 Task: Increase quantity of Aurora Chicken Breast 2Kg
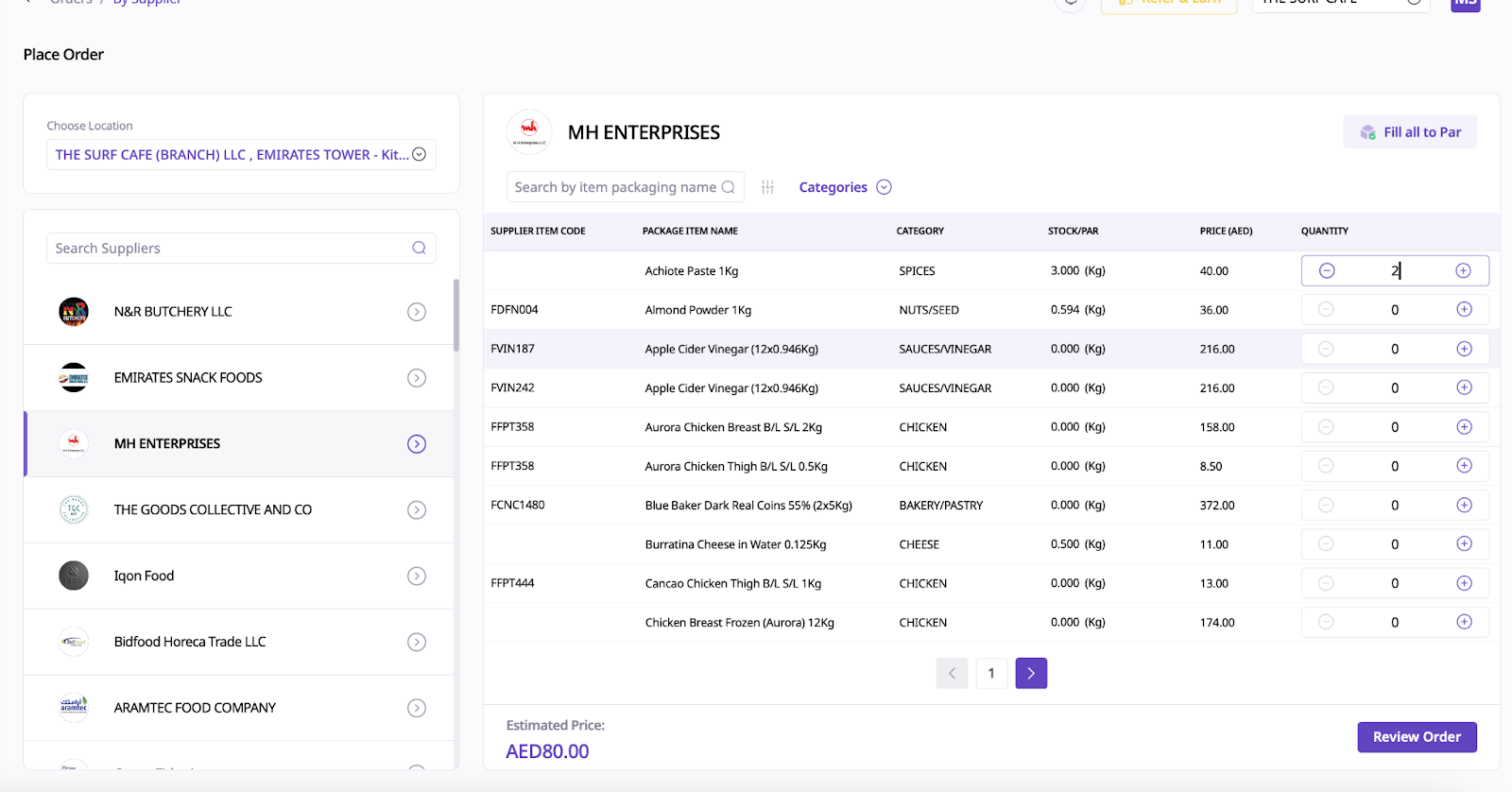click(1464, 427)
